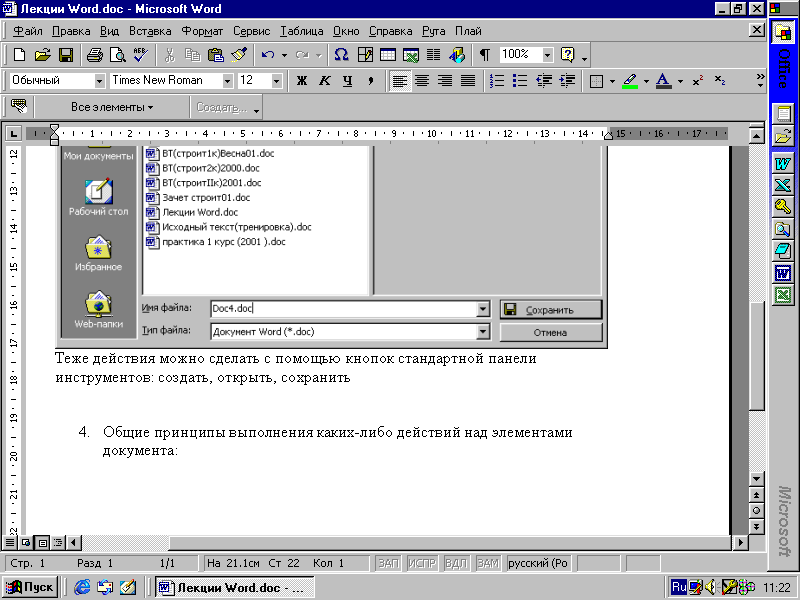Undo the last action

coord(268,55)
